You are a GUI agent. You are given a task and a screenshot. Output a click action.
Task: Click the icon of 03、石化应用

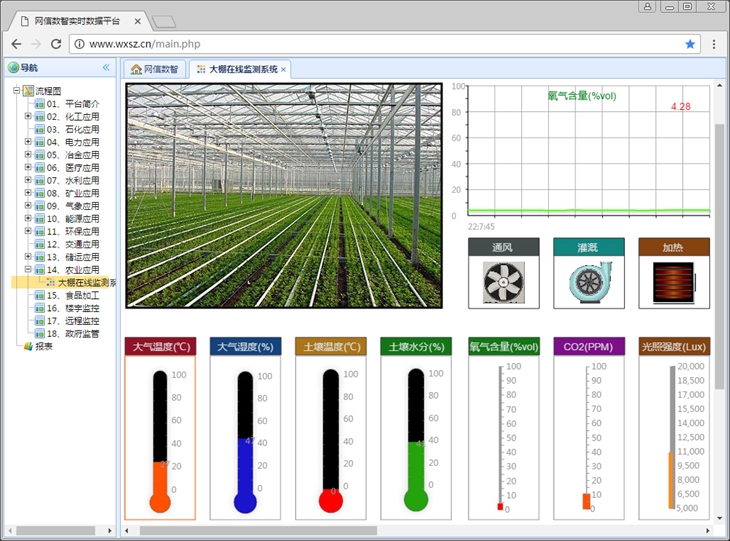pyautogui.click(x=40, y=129)
